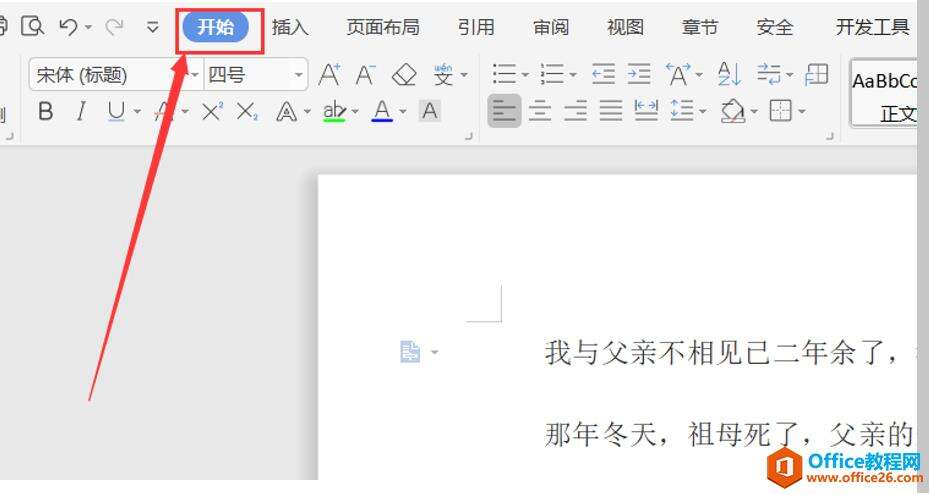930x495 pixels.
Task: Expand the line spacing dropdown arrow
Action: (x=703, y=111)
